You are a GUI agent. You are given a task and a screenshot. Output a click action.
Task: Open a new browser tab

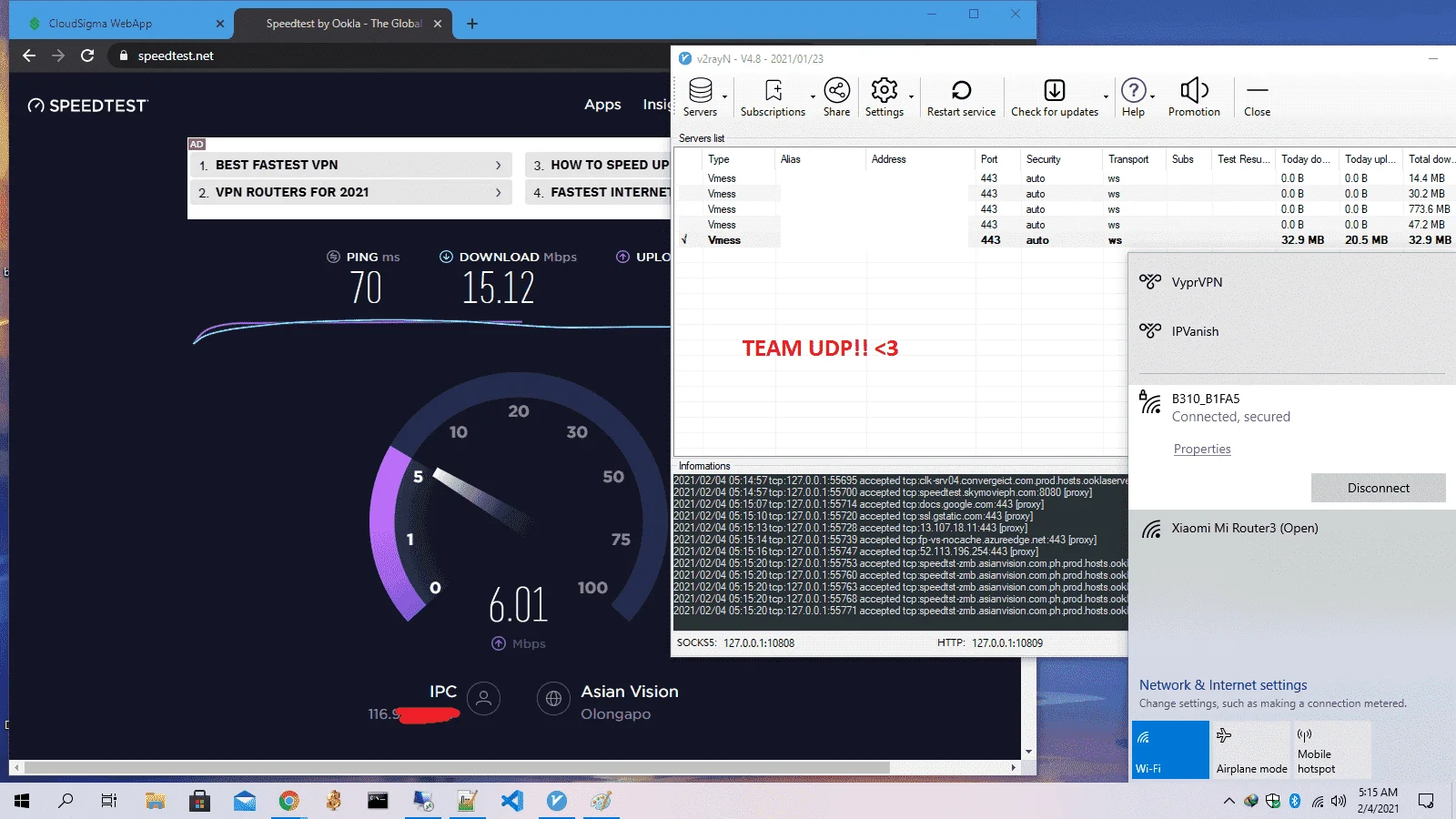coord(472,24)
